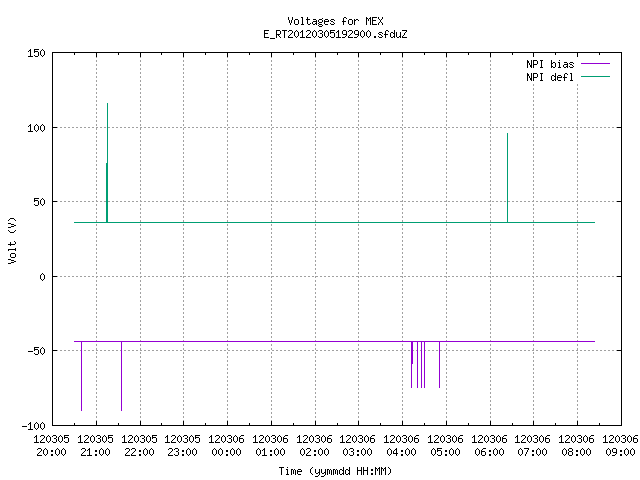Click the purple bias dip near 21:30
Image resolution: width=640 pixels, height=480 pixels.
tap(122, 376)
